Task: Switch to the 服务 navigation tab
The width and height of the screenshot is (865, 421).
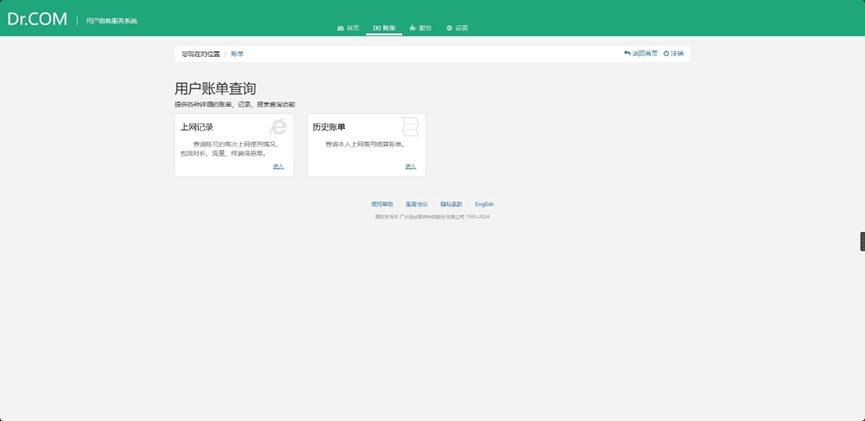Action: click(x=421, y=28)
